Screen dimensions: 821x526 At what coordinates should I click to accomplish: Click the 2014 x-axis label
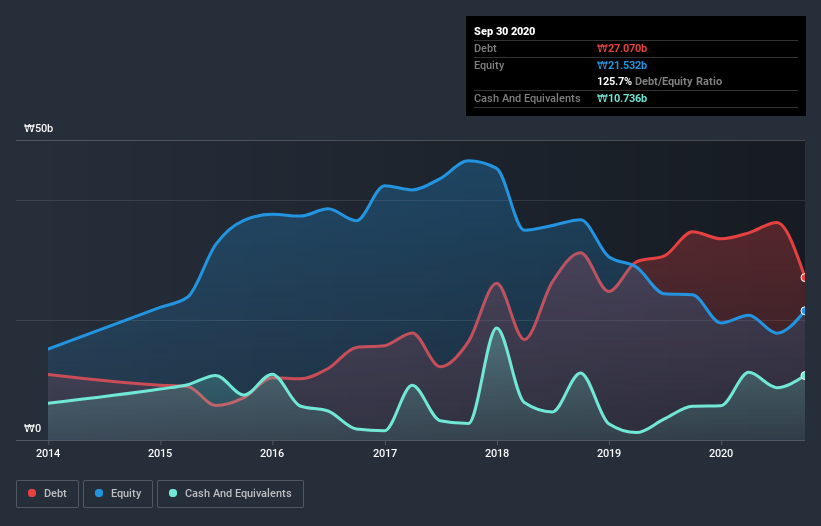(x=48, y=453)
